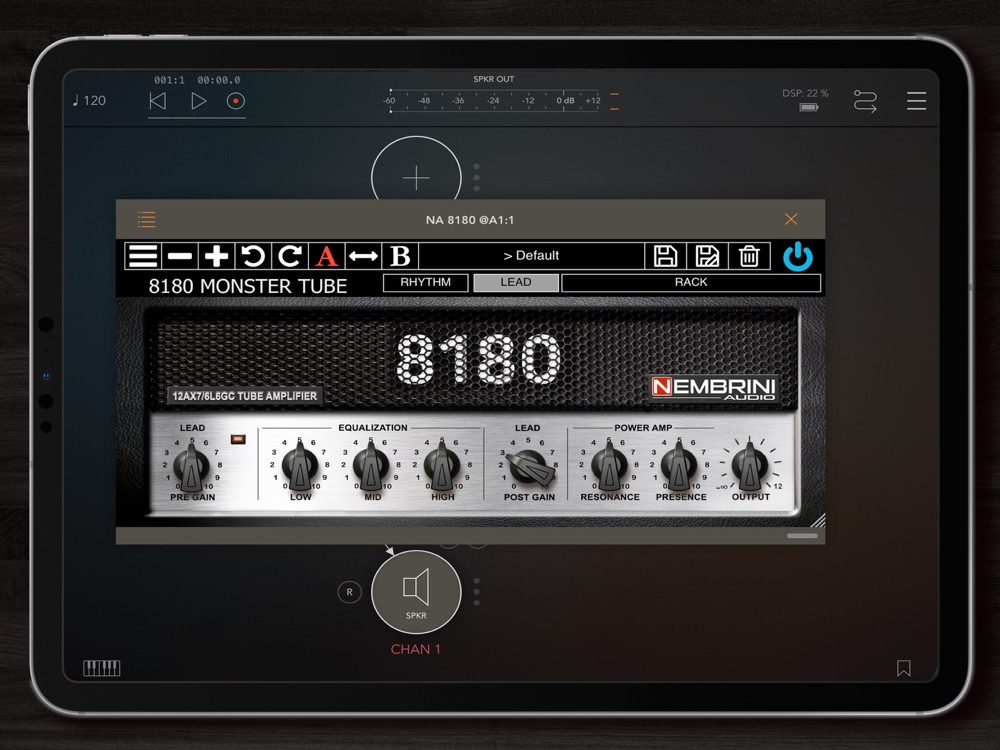The image size is (1000, 750).
Task: Switch to the LEAD channel
Action: pyautogui.click(x=516, y=283)
